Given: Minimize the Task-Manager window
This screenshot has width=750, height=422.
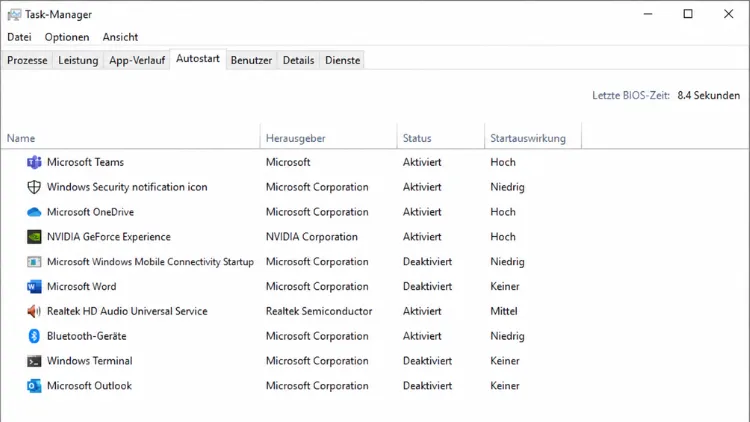Looking at the screenshot, I should tap(648, 14).
